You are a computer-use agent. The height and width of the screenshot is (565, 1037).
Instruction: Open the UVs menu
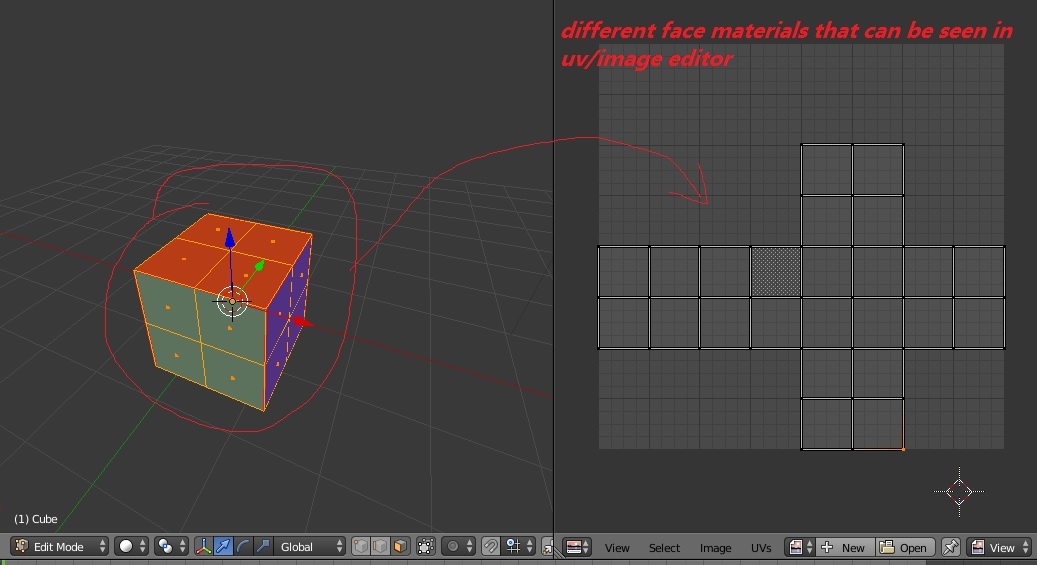click(x=761, y=548)
